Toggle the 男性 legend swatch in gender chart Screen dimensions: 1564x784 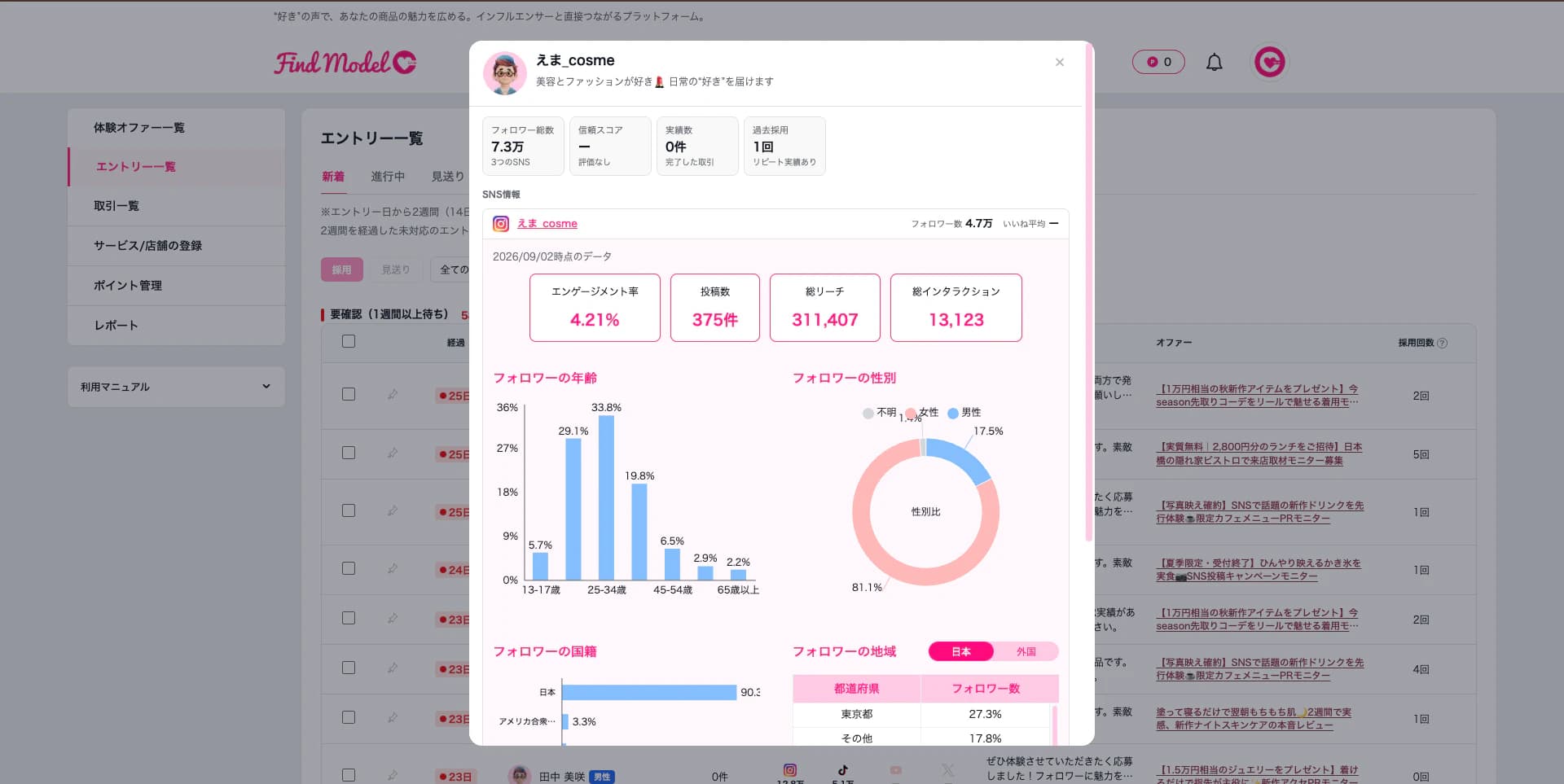click(x=953, y=414)
